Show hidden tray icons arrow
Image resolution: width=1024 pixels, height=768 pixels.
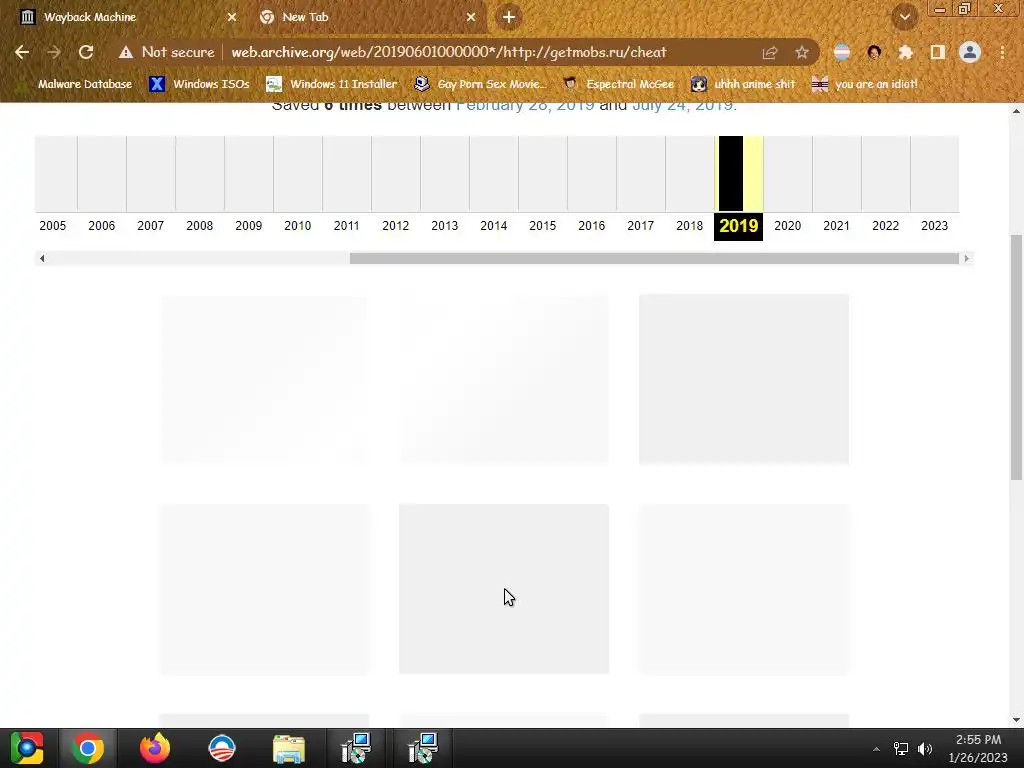876,749
